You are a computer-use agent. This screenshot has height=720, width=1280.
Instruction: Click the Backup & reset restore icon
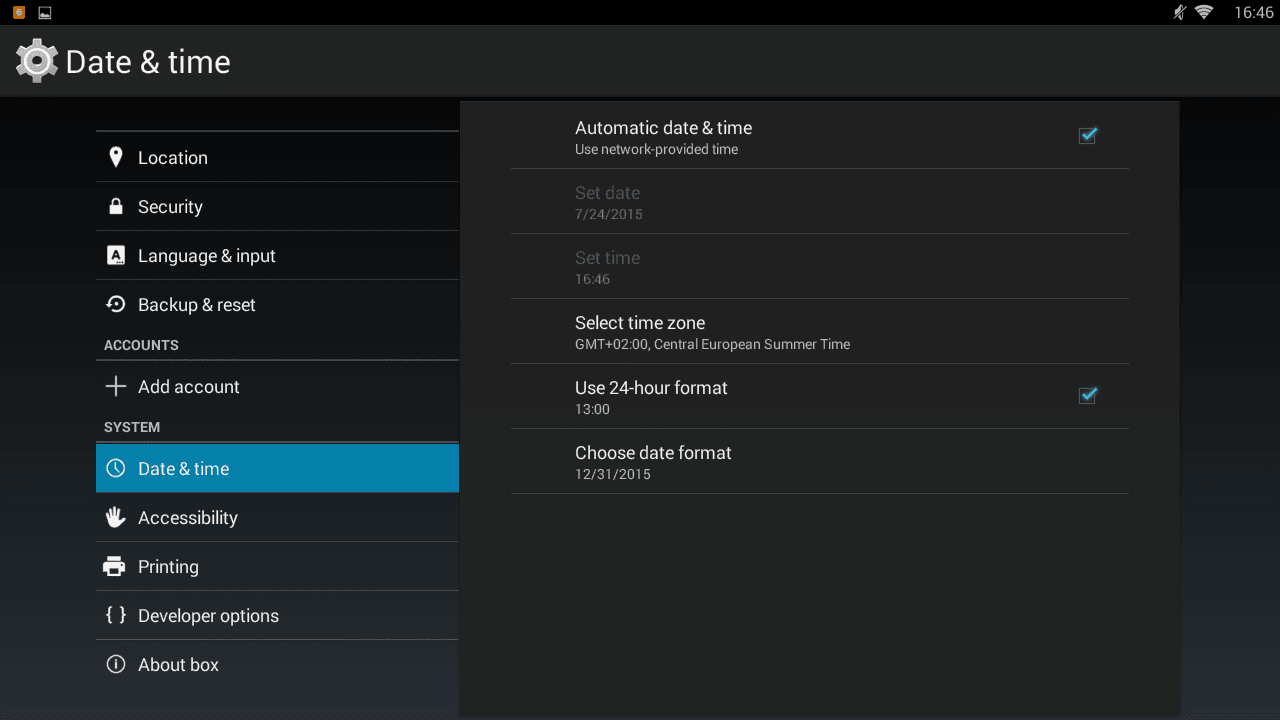116,304
